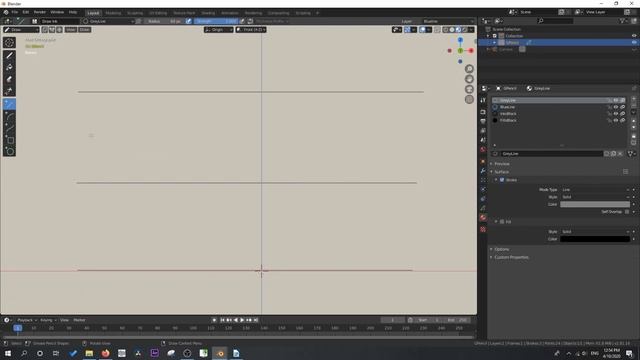Viewport: 640px width, 360px height.
Task: Adjust the Strength slider
Action: pos(216,21)
